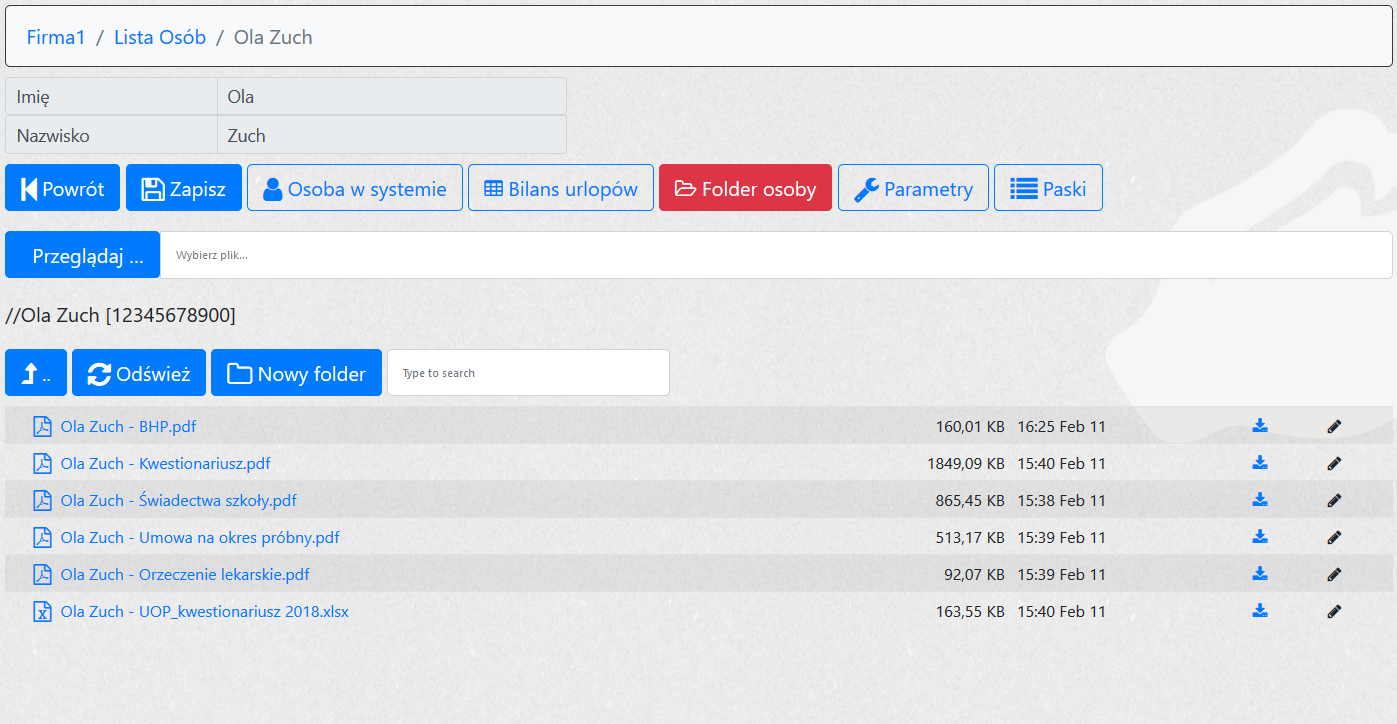Screen dimensions: 1397x724
Task: Create a new folder with Nowy folder
Action: coord(296,373)
